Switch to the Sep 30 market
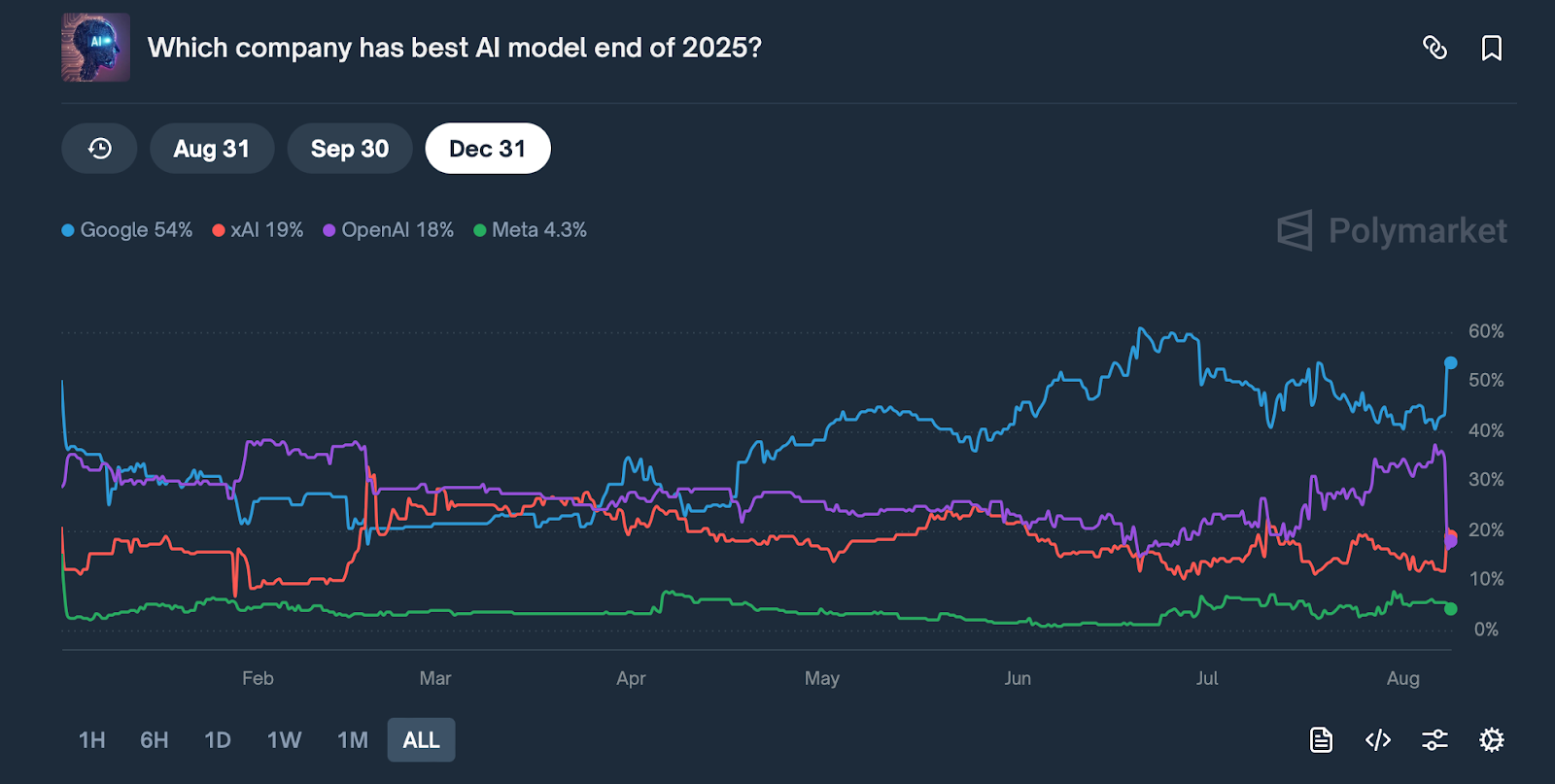1555x784 pixels. (x=350, y=148)
